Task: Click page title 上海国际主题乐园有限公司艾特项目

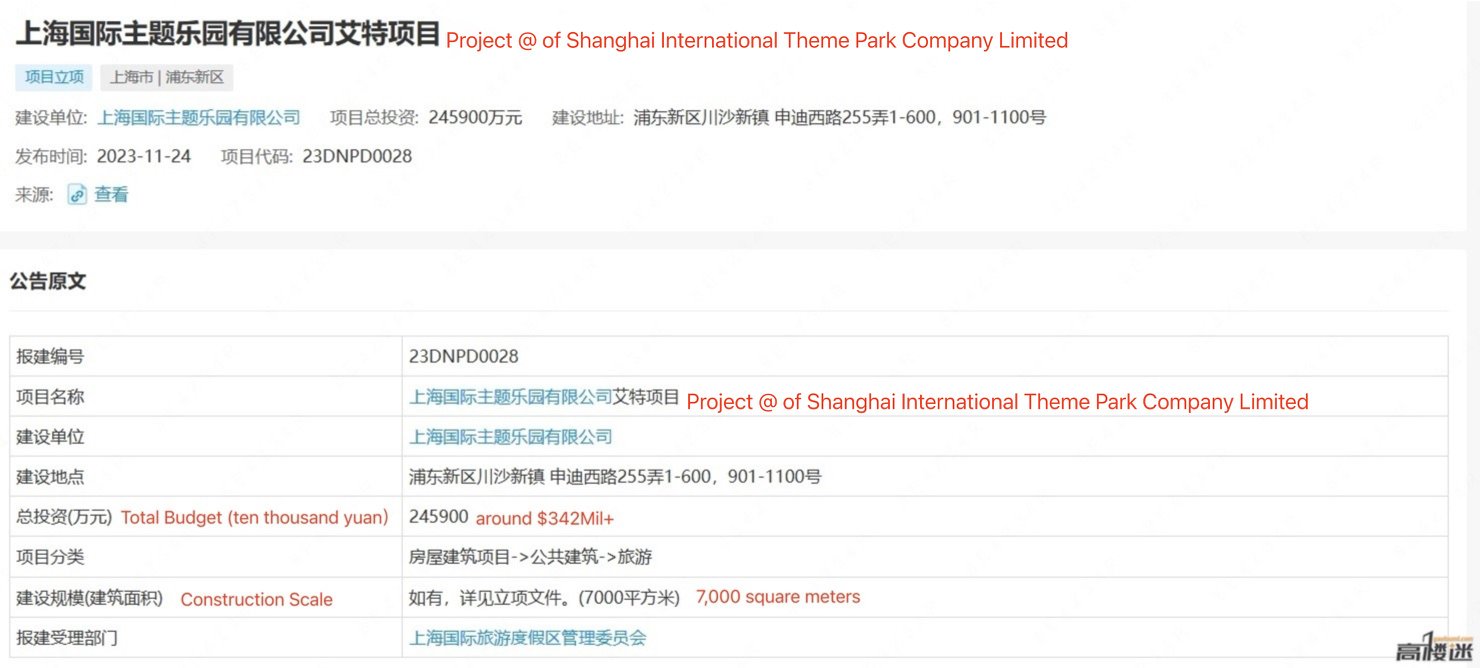Action: click(227, 34)
